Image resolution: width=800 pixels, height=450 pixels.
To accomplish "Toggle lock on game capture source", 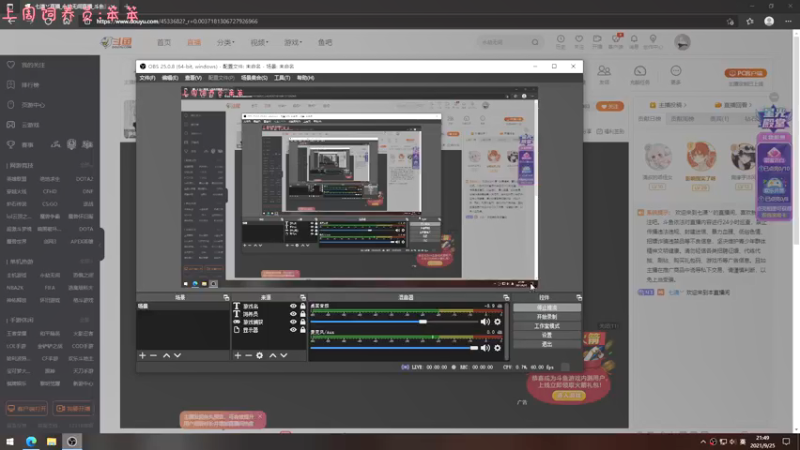I will 303,322.
